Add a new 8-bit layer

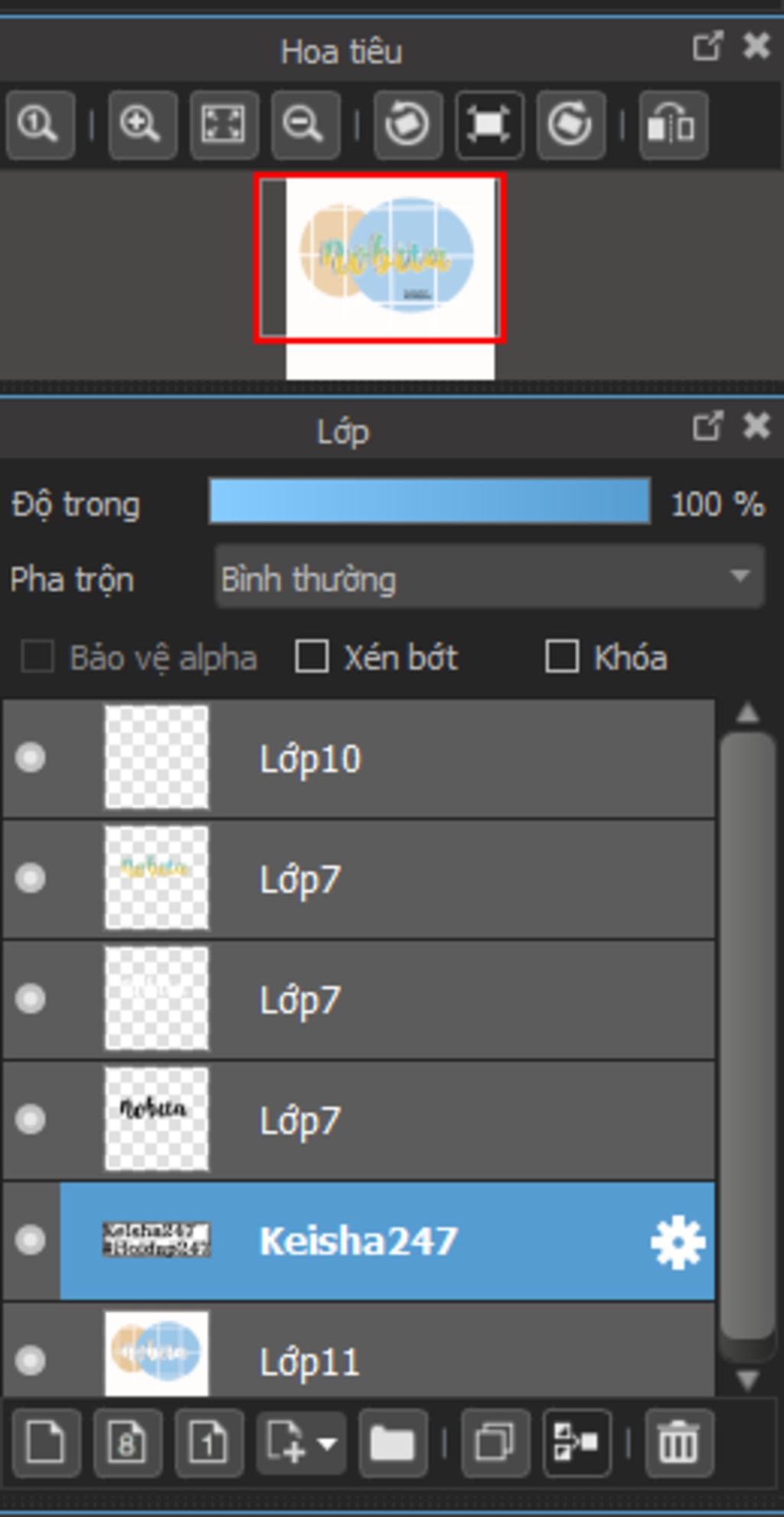click(128, 1443)
